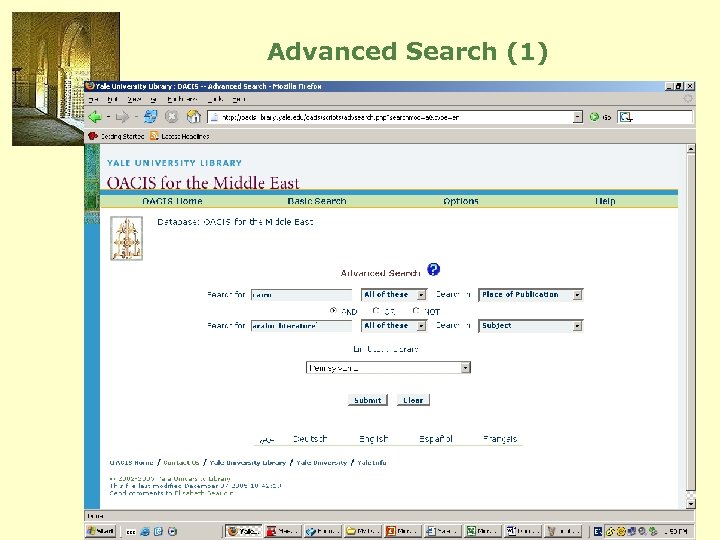Click the first Search for input field
Image resolution: width=720 pixels, height=540 pixels.
[302, 295]
